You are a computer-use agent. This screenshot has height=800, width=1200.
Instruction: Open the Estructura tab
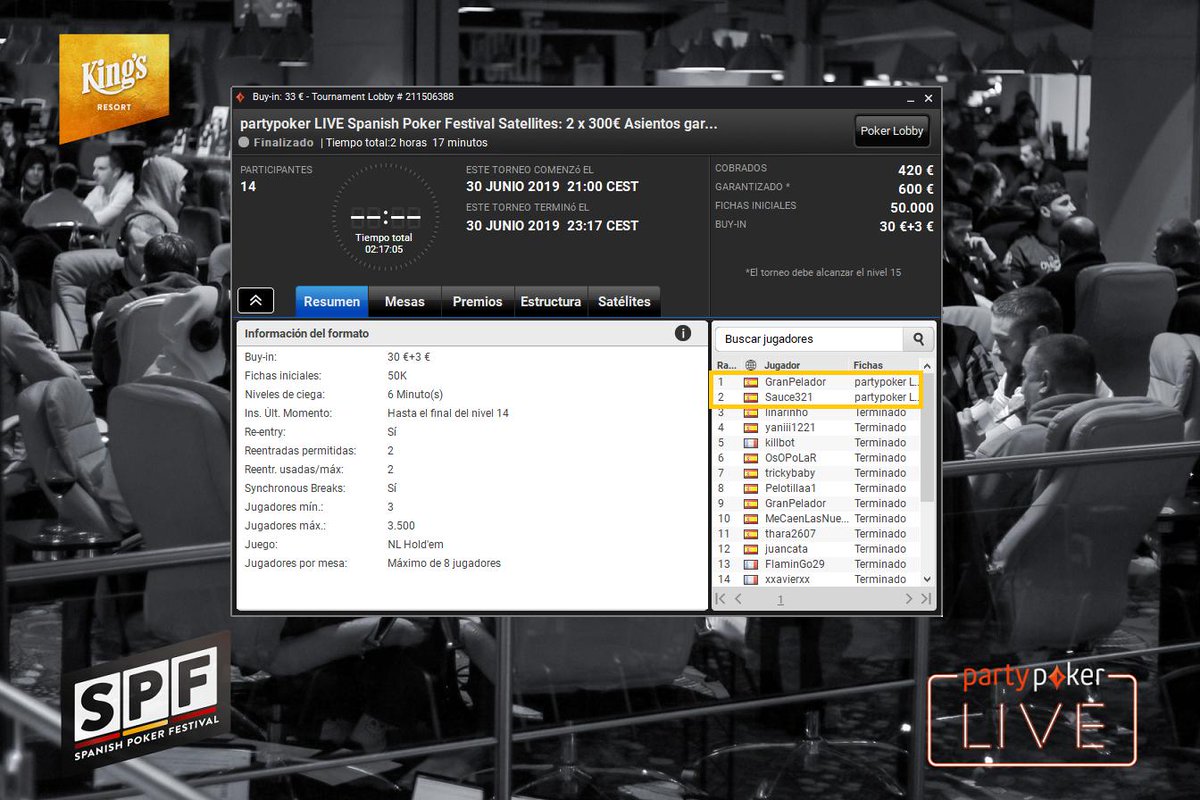pyautogui.click(x=551, y=301)
